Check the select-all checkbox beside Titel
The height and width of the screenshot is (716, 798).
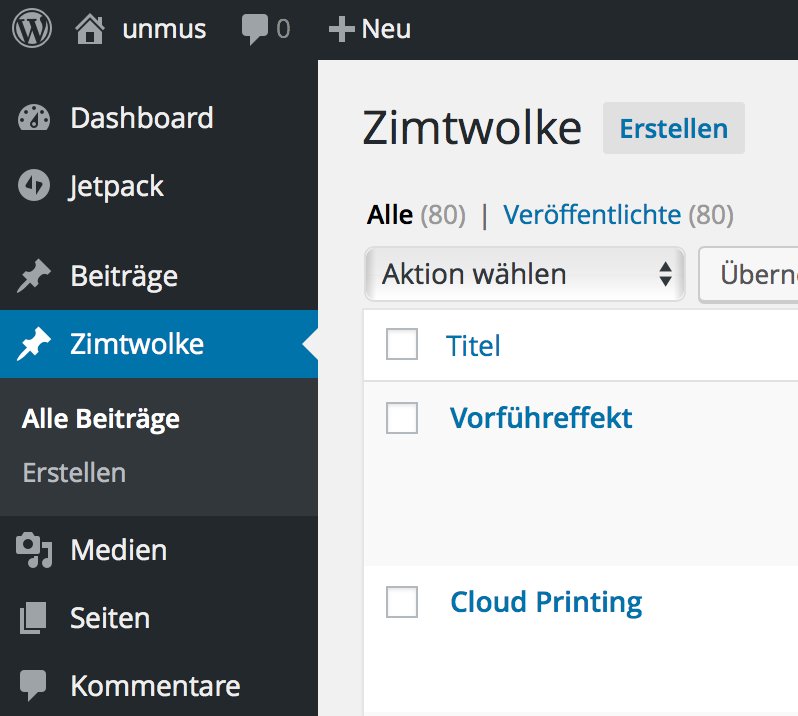pyautogui.click(x=402, y=345)
